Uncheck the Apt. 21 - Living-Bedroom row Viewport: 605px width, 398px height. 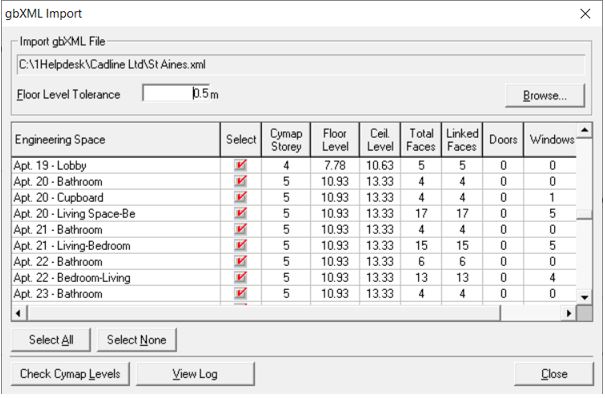(240, 245)
